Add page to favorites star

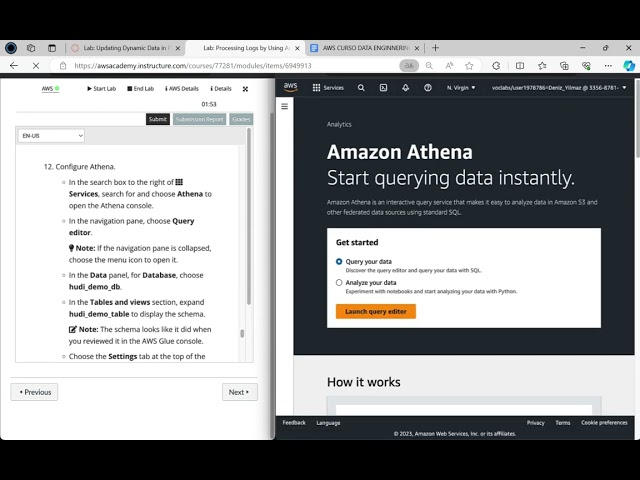point(469,65)
